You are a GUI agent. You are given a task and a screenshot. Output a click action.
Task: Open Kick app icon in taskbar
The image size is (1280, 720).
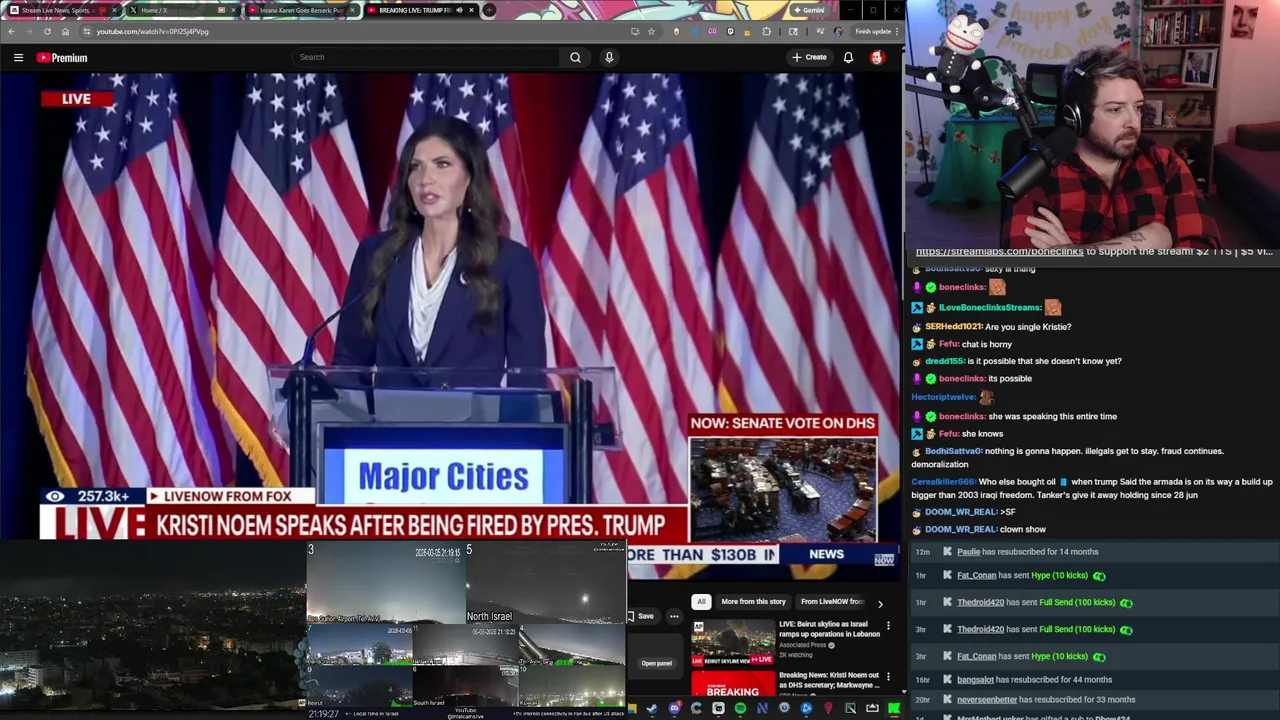point(893,709)
